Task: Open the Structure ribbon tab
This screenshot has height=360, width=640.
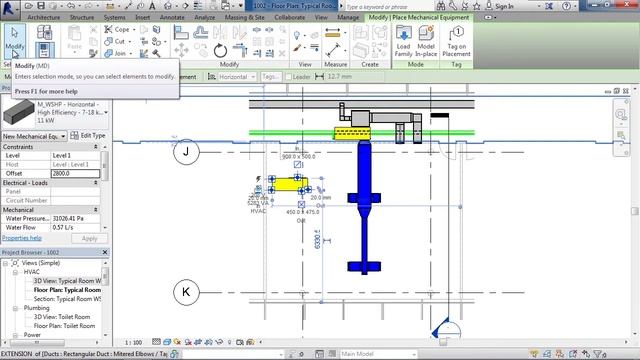Action: (82, 18)
